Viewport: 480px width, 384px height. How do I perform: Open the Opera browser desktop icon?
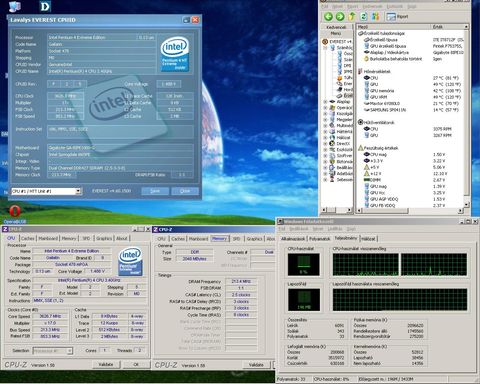15,211
